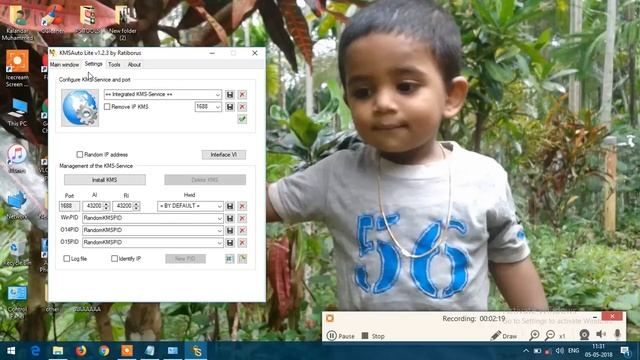The height and width of the screenshot is (360, 640).
Task: Select the This PC desktop icon
Action: coord(17,113)
